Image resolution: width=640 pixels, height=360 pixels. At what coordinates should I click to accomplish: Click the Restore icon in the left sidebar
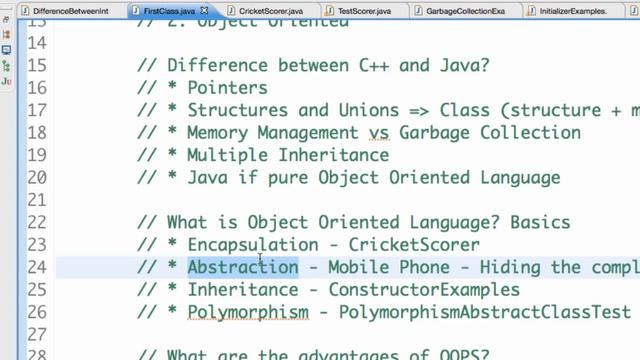click(x=6, y=19)
